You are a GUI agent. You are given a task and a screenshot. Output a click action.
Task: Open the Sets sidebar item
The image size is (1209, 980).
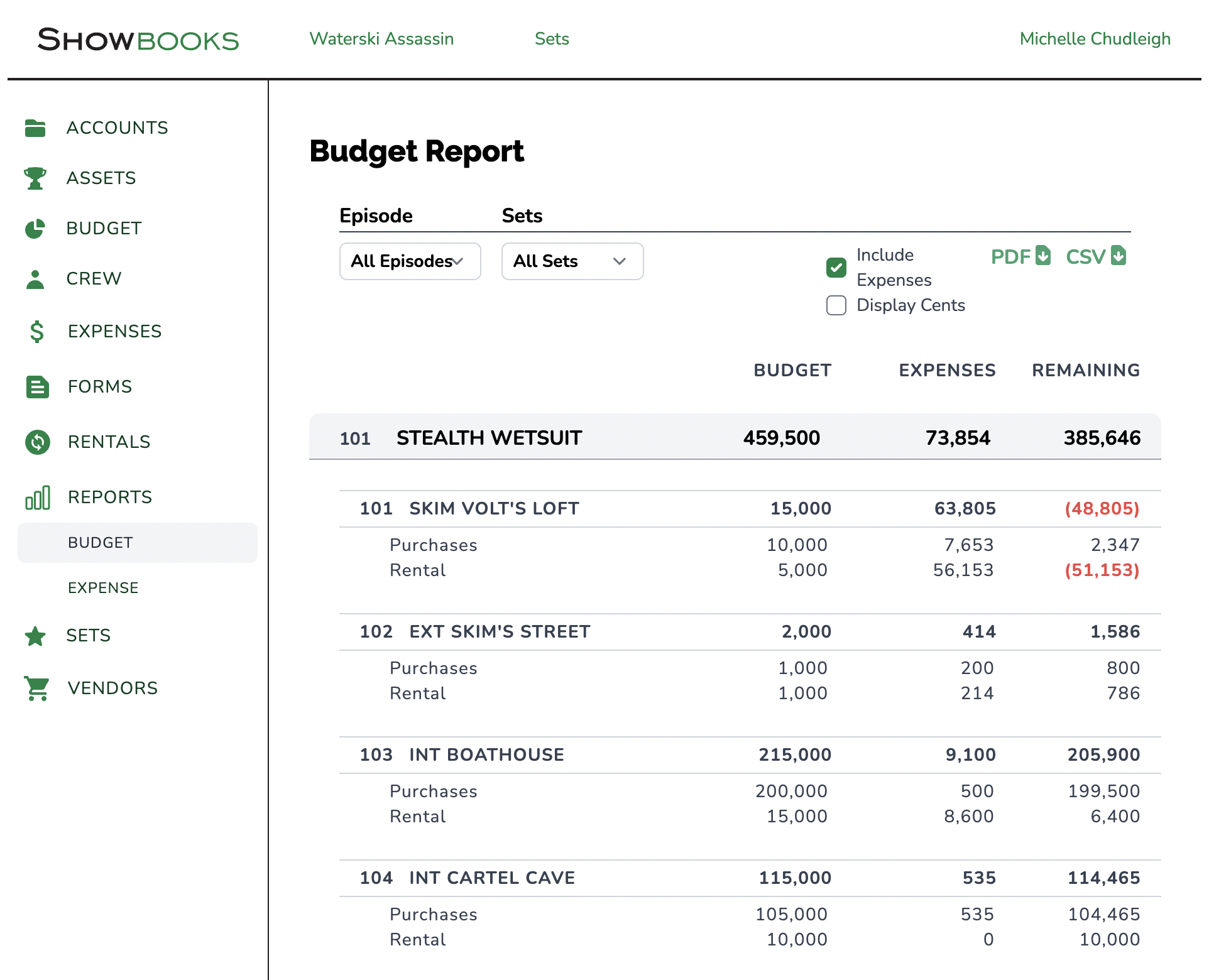88,635
